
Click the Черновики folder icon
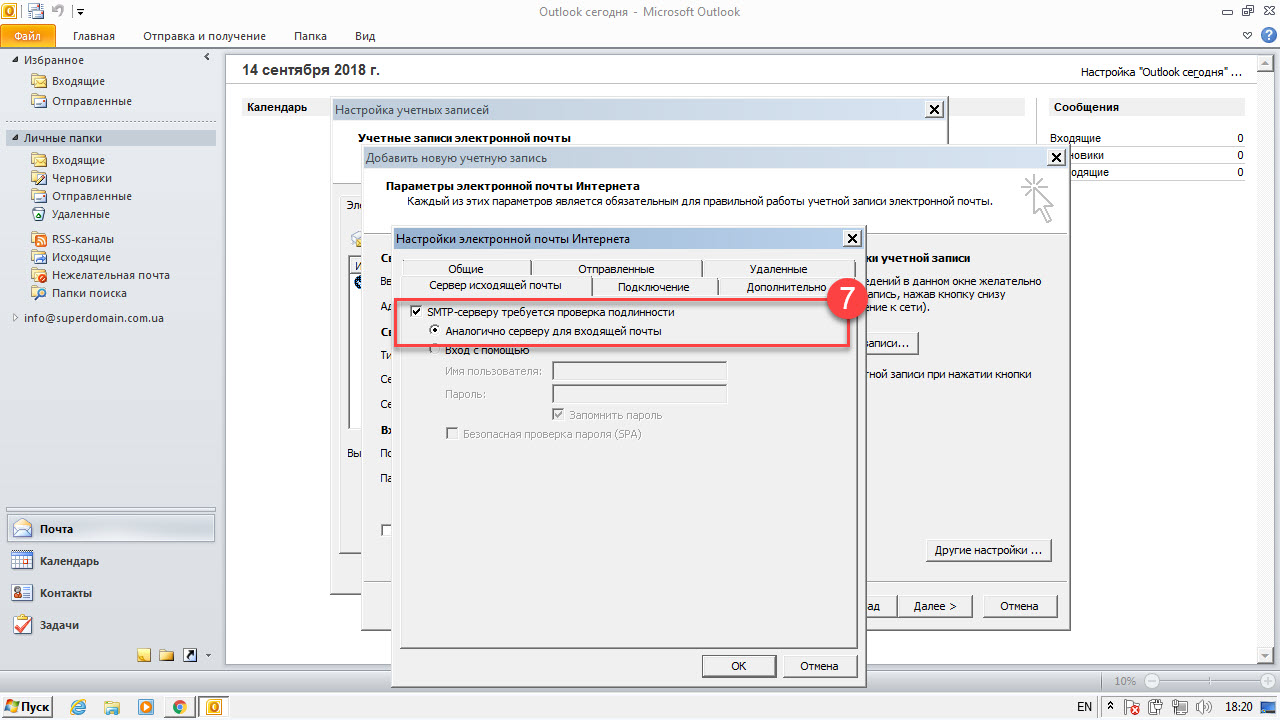[x=39, y=178]
